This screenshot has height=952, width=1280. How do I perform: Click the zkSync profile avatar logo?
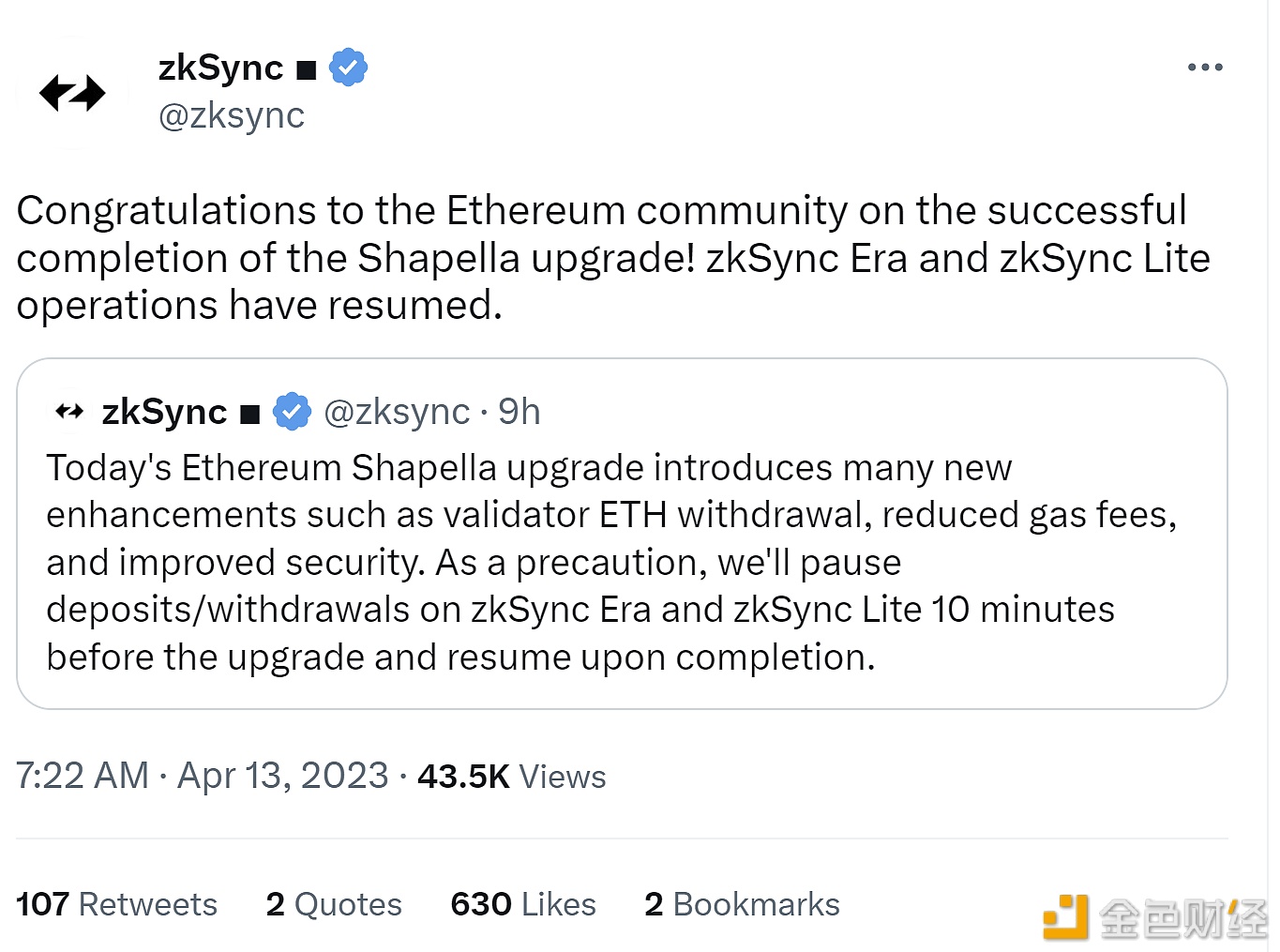(72, 93)
